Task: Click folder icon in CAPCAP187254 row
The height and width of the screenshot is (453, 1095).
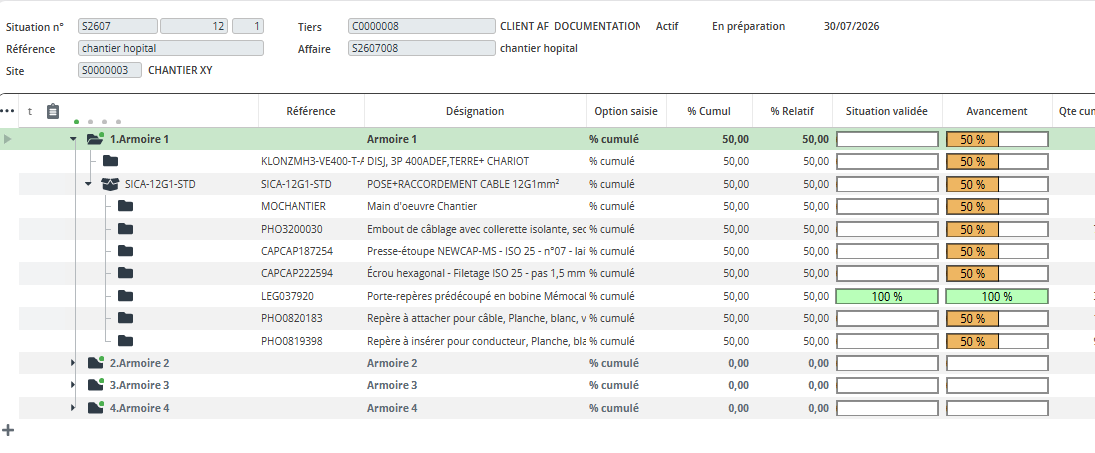Action: 125,251
